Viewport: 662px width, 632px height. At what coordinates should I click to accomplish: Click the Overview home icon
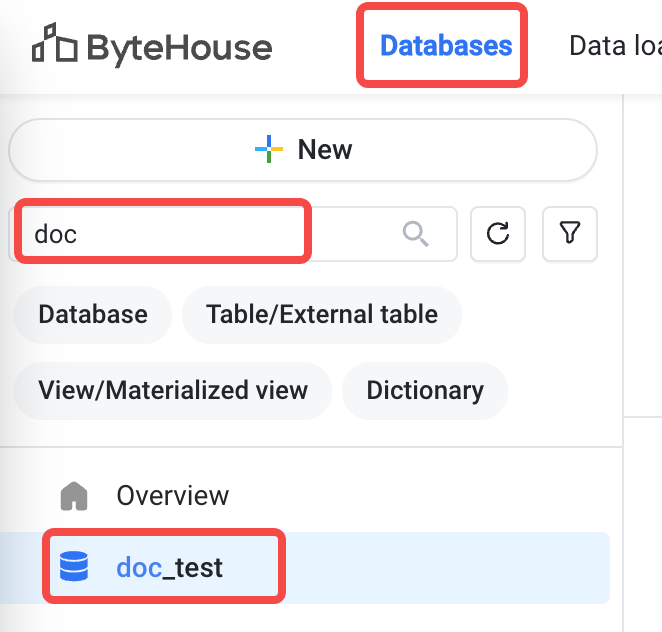pyautogui.click(x=74, y=496)
